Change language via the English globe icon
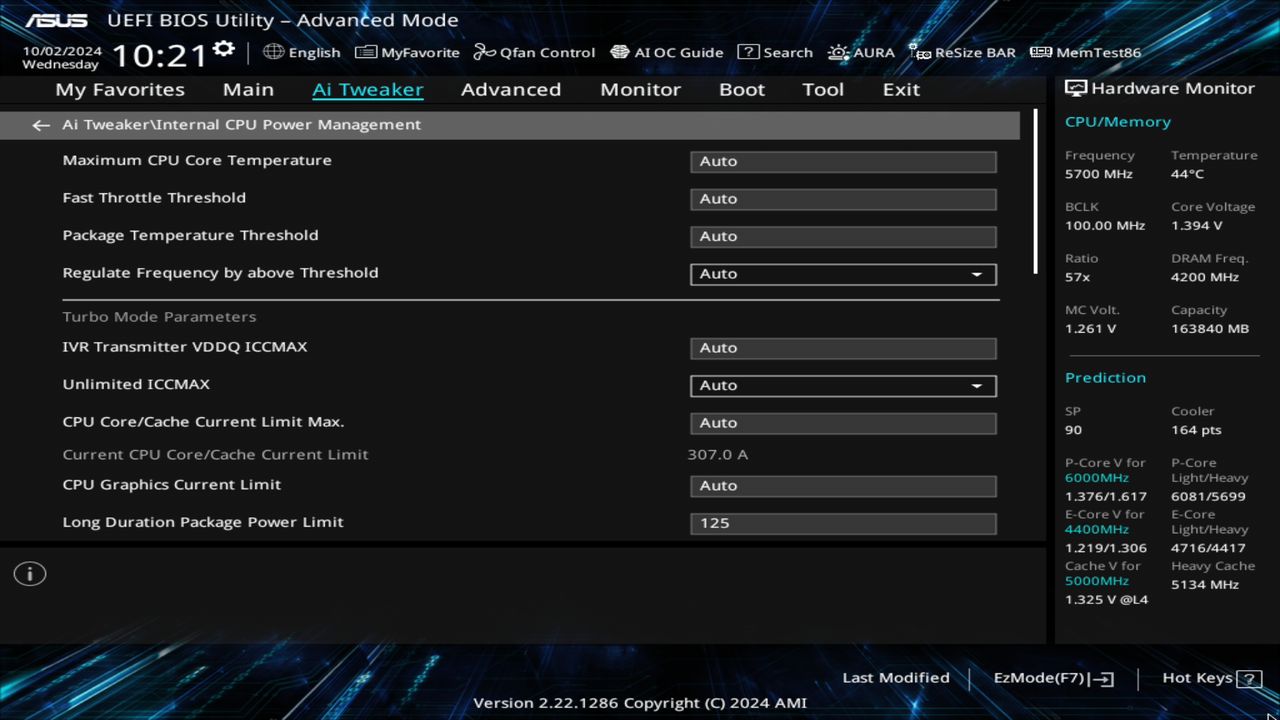Viewport: 1280px width, 720px height. coord(301,52)
